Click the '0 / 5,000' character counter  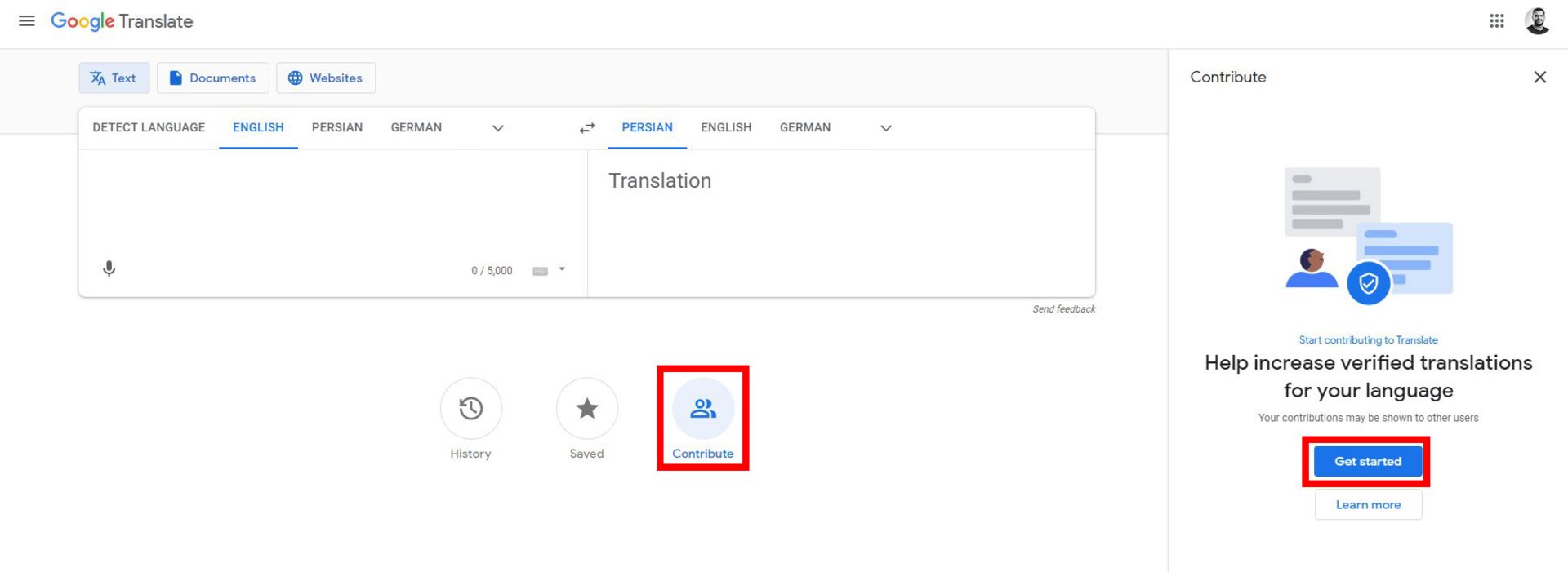(x=492, y=271)
